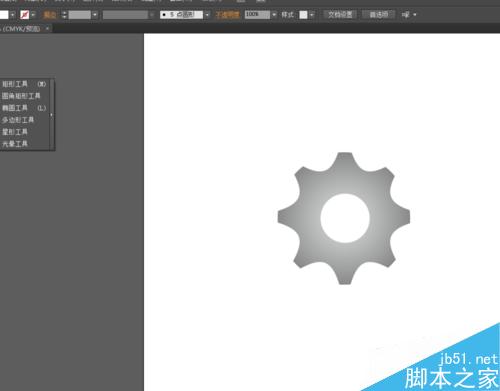Click the white fill color swatch
Viewport: 500px width, 391px height.
[4, 15]
